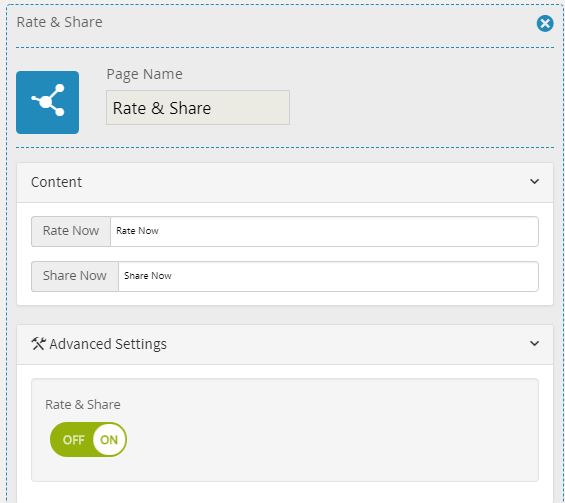Edit the Rate Now text field
The height and width of the screenshot is (503, 565).
pyautogui.click(x=324, y=231)
